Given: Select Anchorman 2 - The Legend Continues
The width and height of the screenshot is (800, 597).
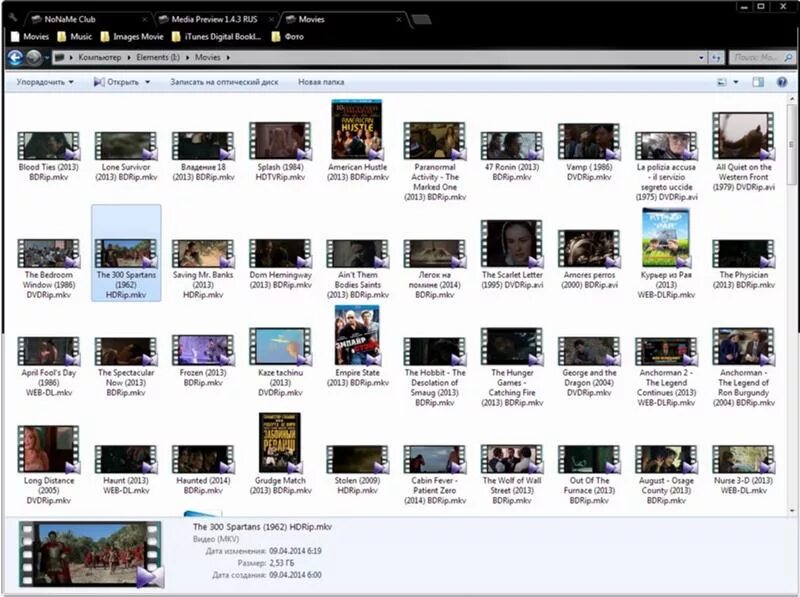Looking at the screenshot, I should (666, 371).
